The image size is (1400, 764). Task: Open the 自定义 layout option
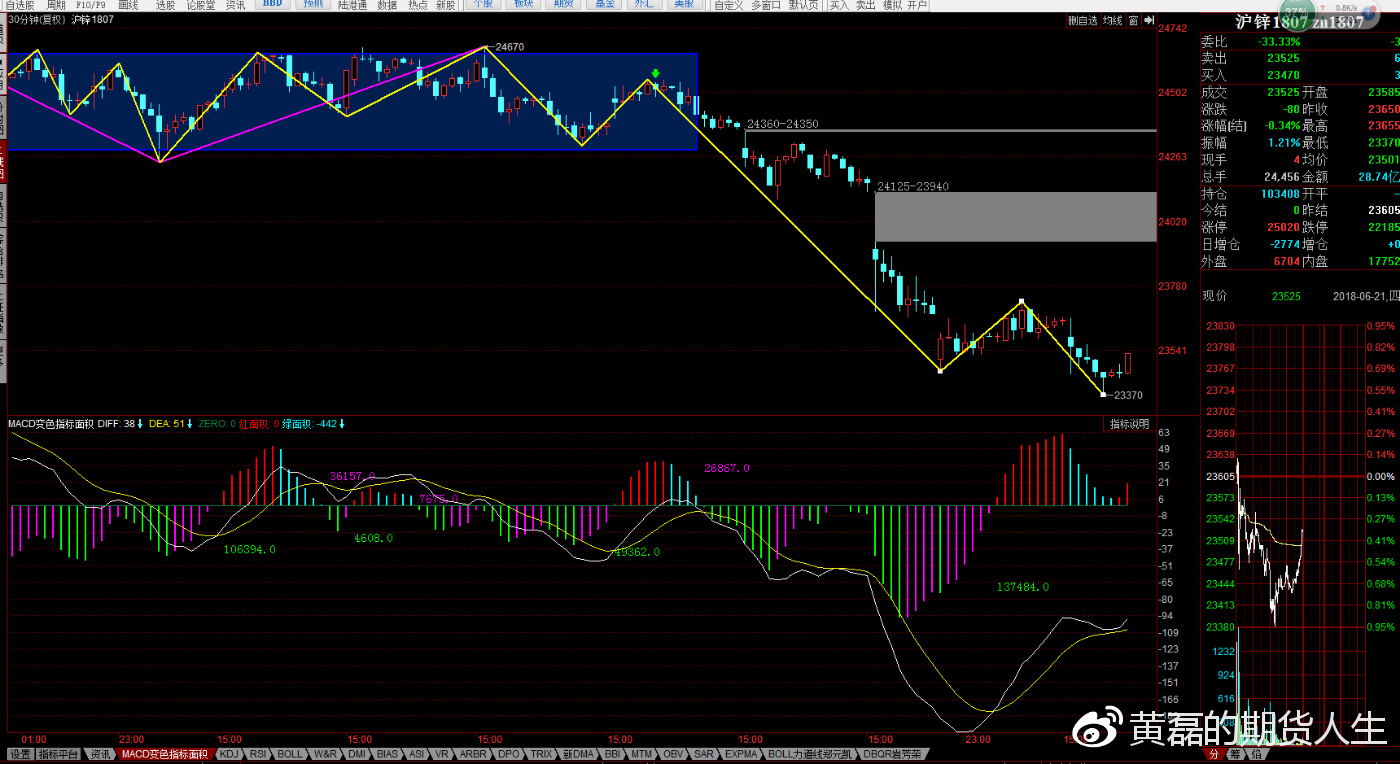click(x=728, y=5)
